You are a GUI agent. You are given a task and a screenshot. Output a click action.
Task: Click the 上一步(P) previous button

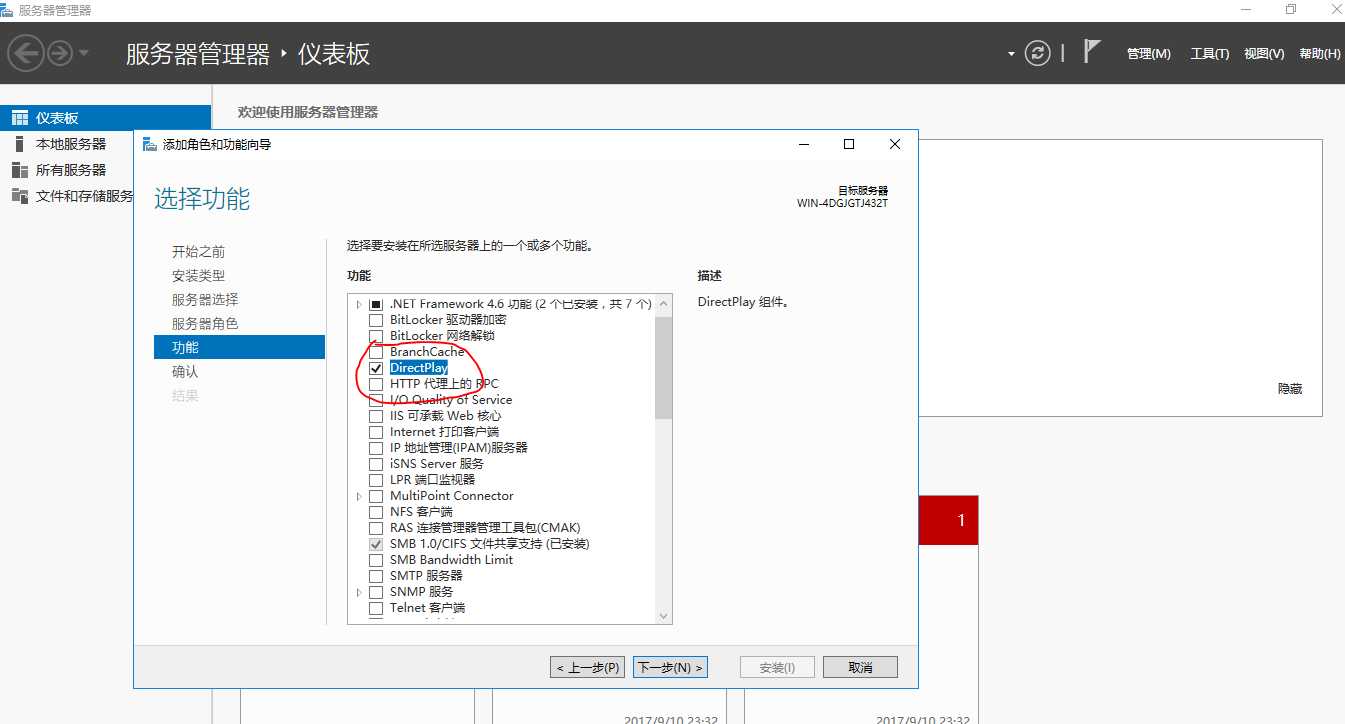[x=587, y=667]
